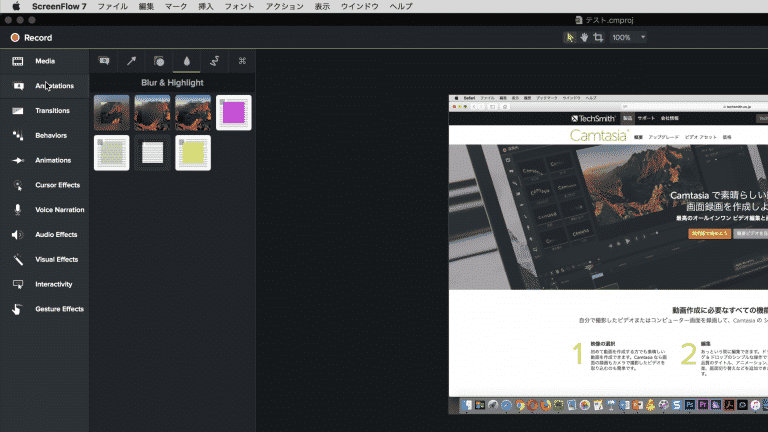Choose the spotlight preset with dark border
This screenshot has height=432, width=768.
click(x=152, y=153)
